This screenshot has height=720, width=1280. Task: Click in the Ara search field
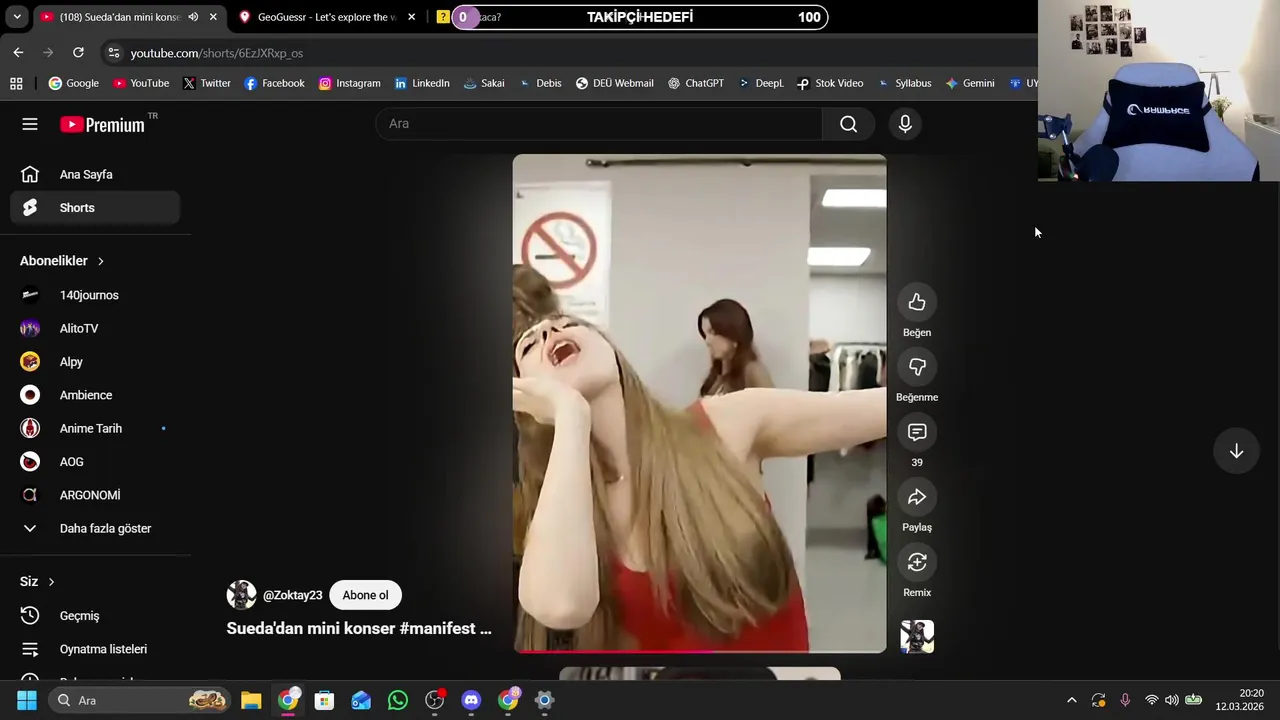coord(599,124)
